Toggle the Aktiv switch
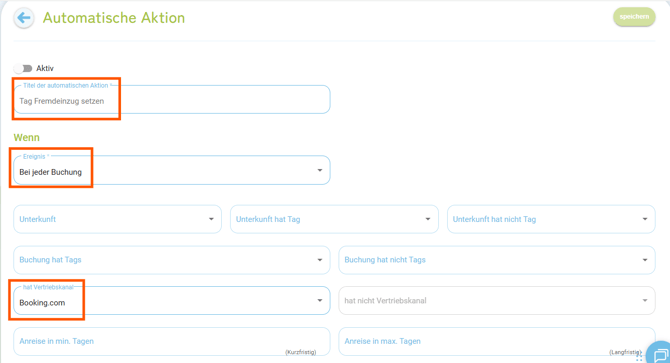The image size is (670, 363). coord(23,68)
